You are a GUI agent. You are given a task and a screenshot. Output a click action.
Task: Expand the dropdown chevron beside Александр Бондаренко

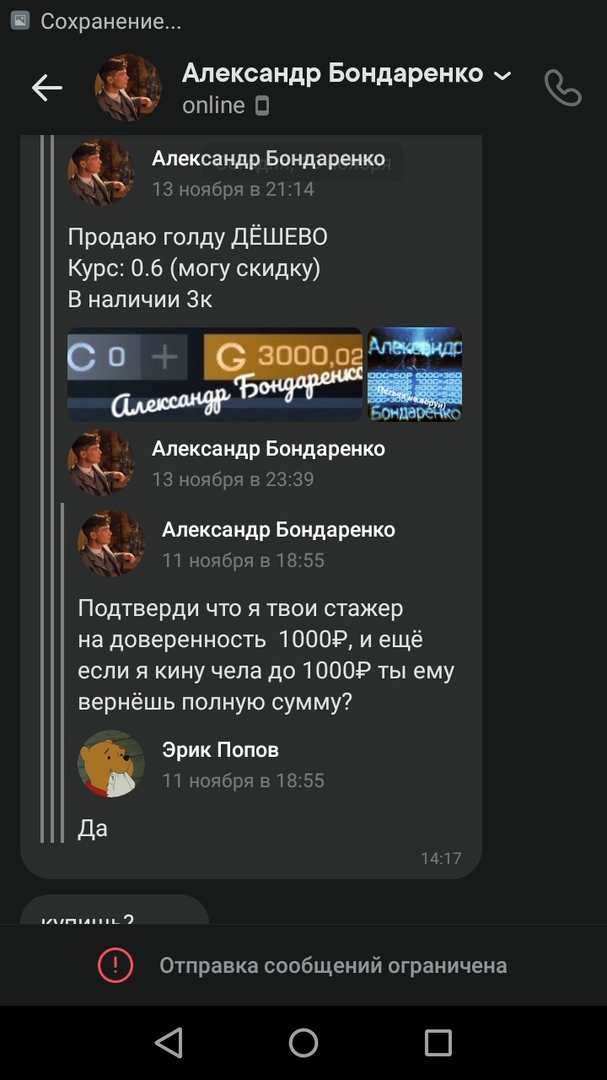[504, 75]
